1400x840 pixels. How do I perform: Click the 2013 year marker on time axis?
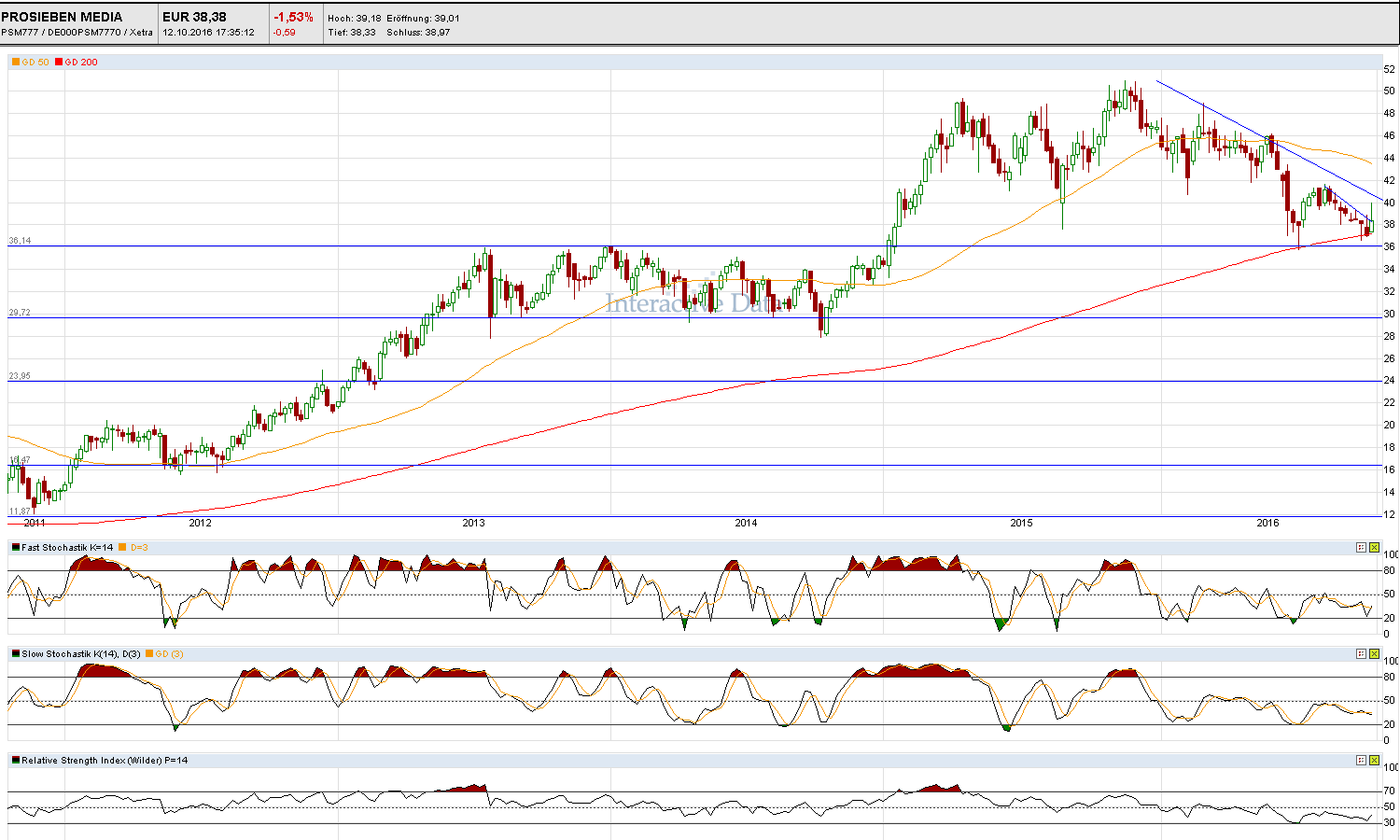pyautogui.click(x=474, y=523)
